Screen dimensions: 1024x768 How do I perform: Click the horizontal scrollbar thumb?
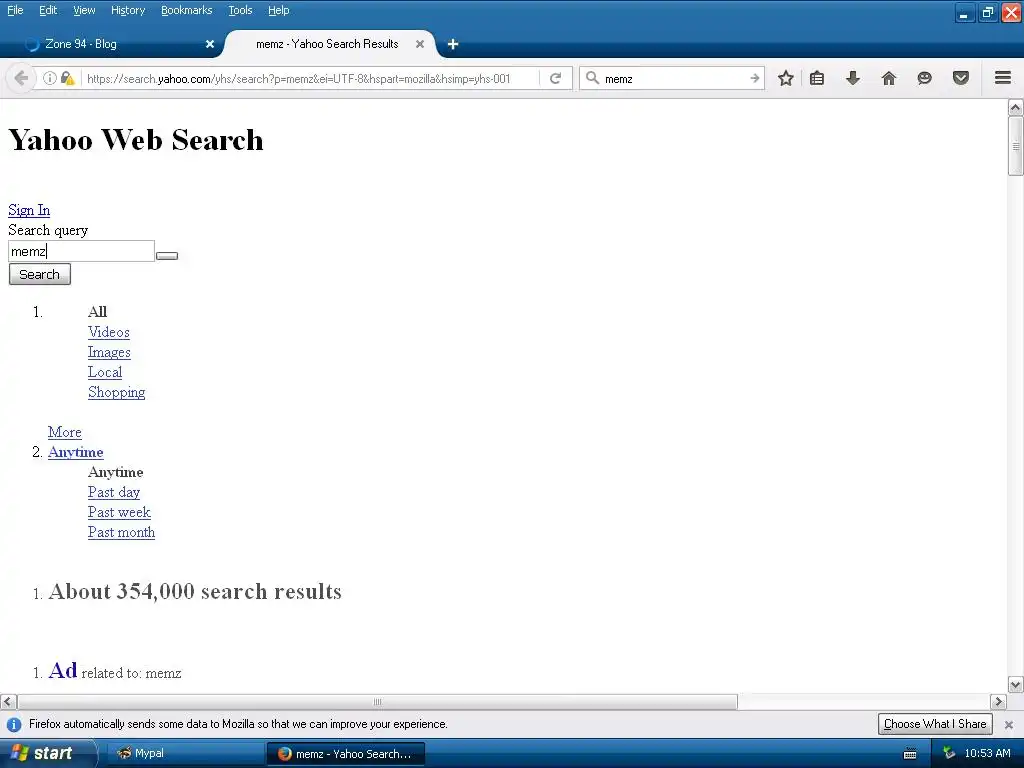pyautogui.click(x=377, y=702)
